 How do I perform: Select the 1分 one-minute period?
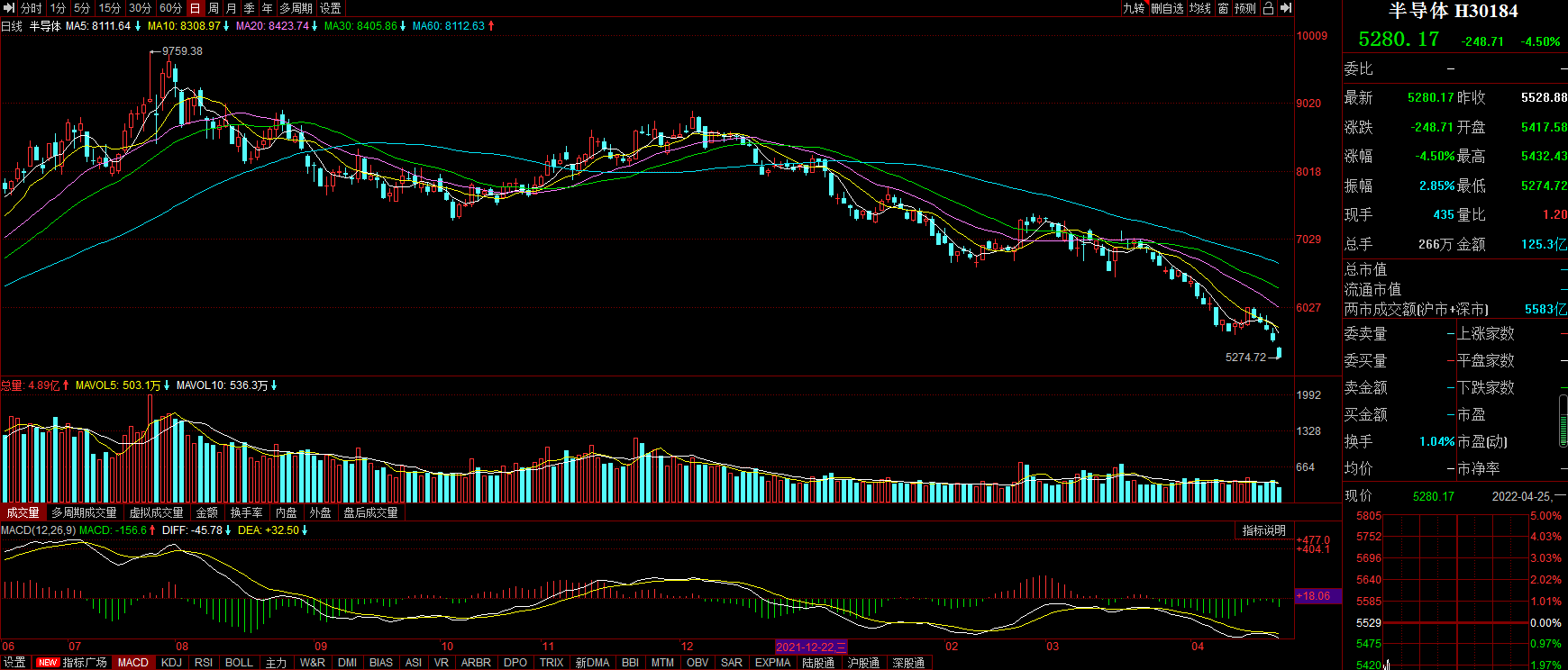(x=58, y=8)
